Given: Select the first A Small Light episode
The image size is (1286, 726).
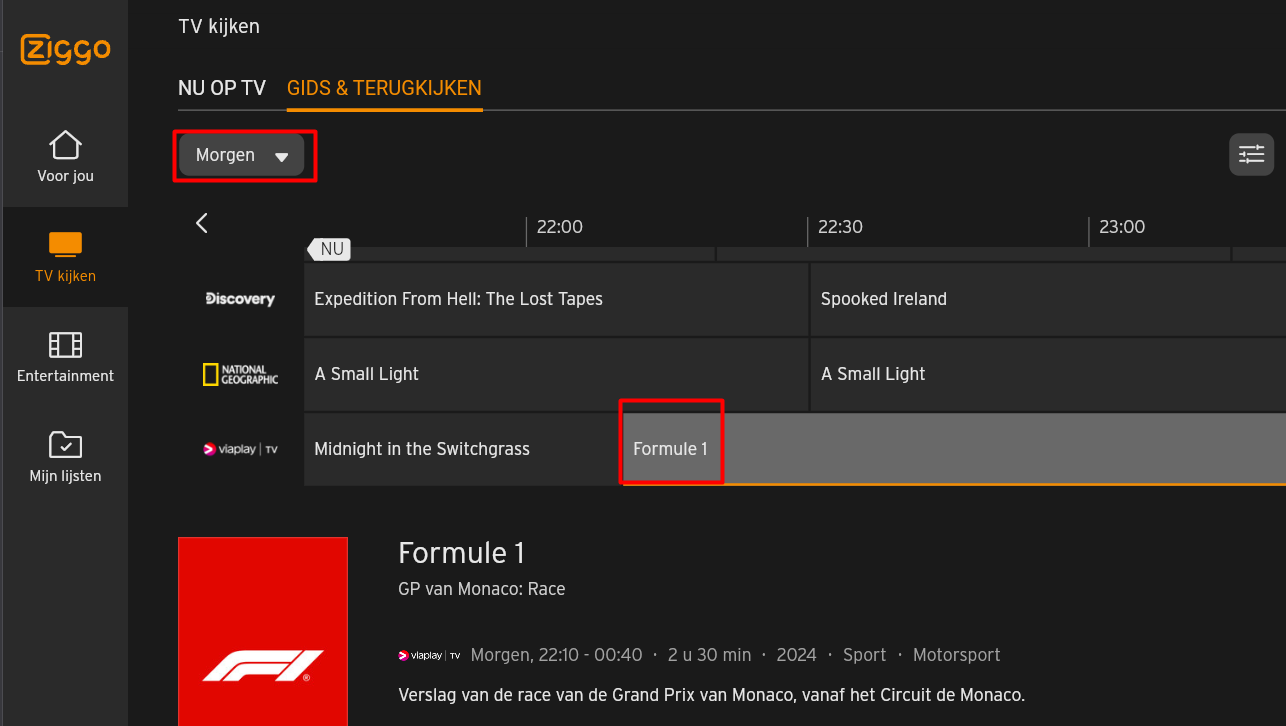Looking at the screenshot, I should point(556,374).
